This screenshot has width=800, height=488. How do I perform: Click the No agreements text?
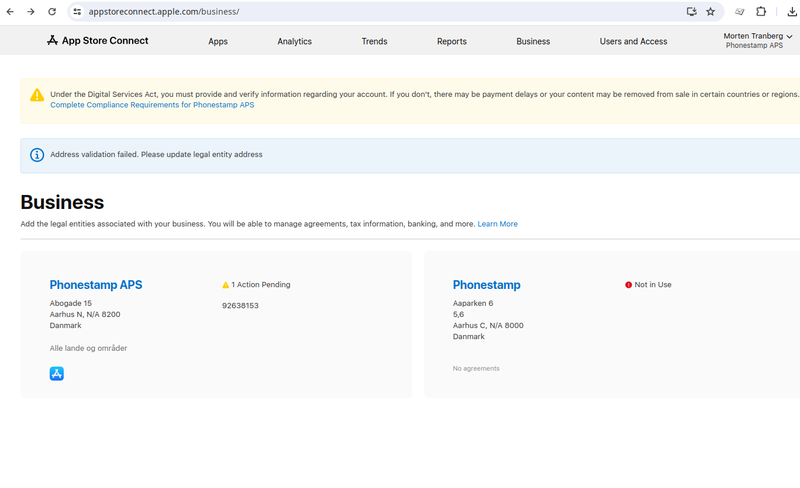(x=476, y=369)
